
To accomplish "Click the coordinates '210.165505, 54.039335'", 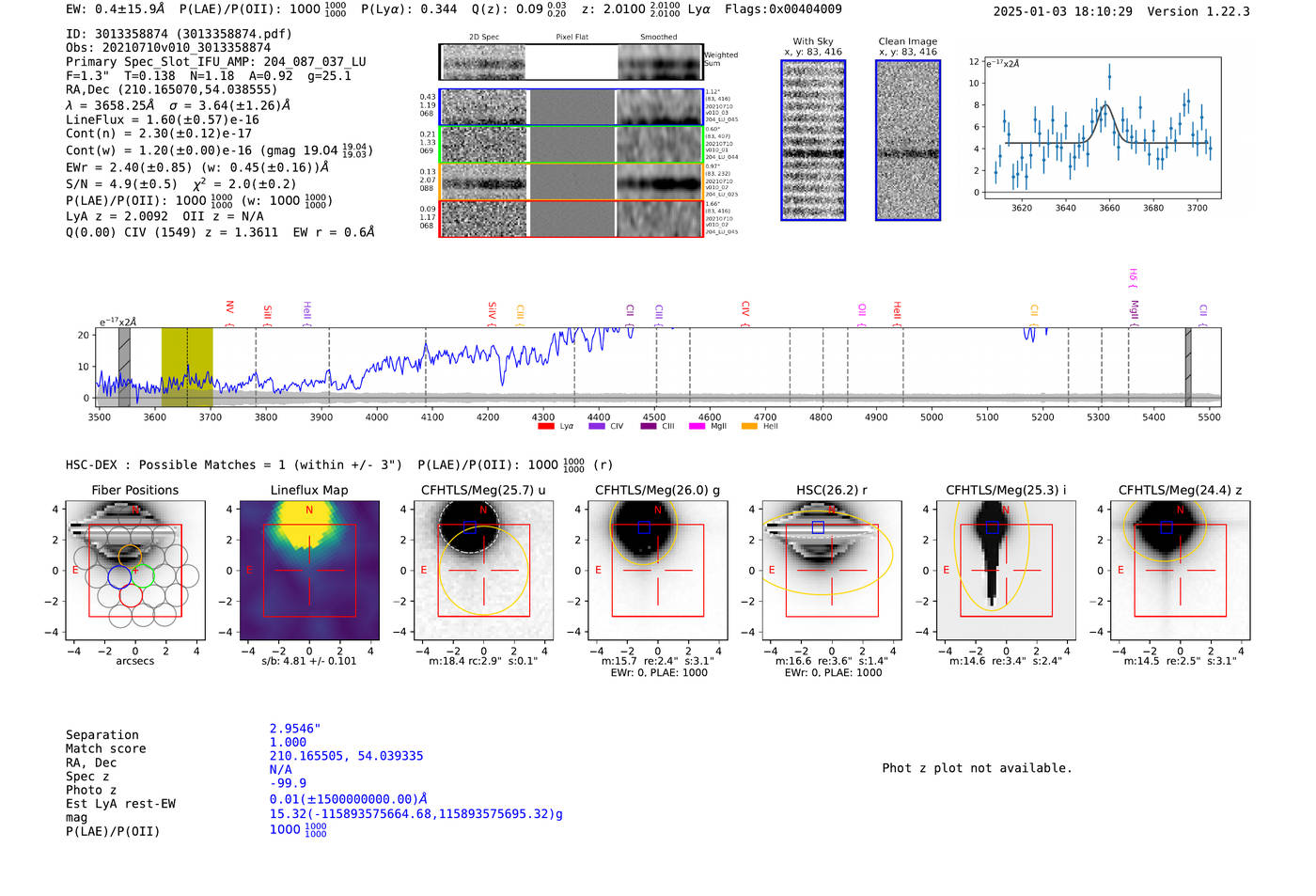I will [347, 756].
